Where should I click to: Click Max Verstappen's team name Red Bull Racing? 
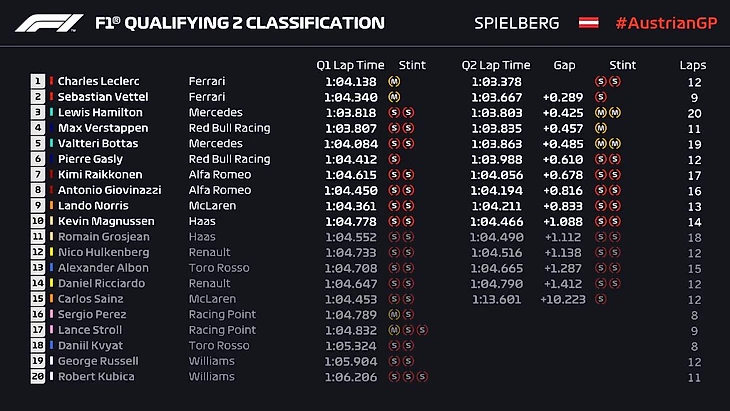coord(229,128)
